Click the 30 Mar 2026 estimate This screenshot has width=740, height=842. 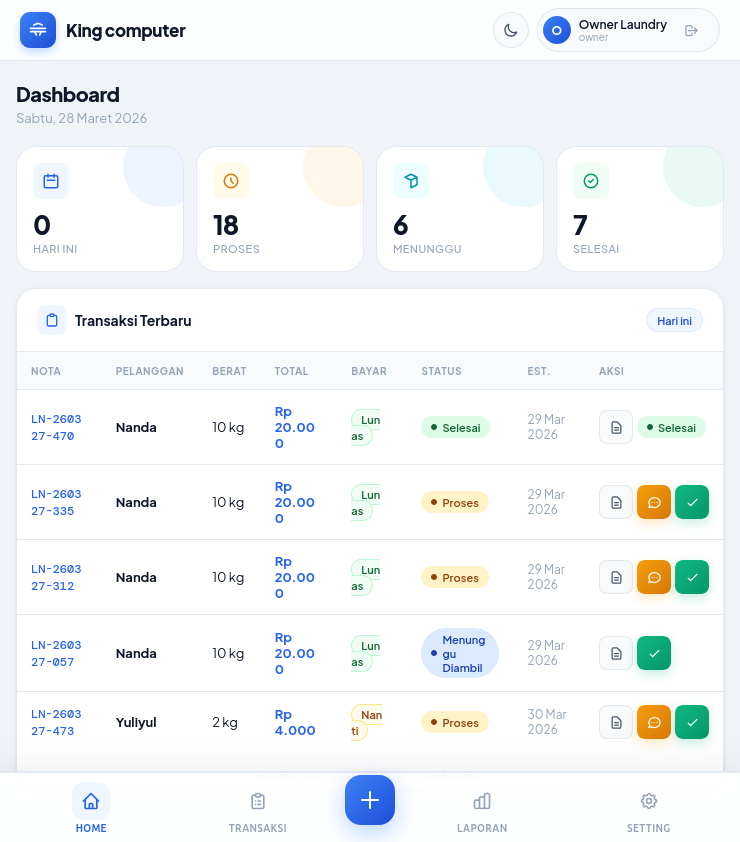pos(547,722)
